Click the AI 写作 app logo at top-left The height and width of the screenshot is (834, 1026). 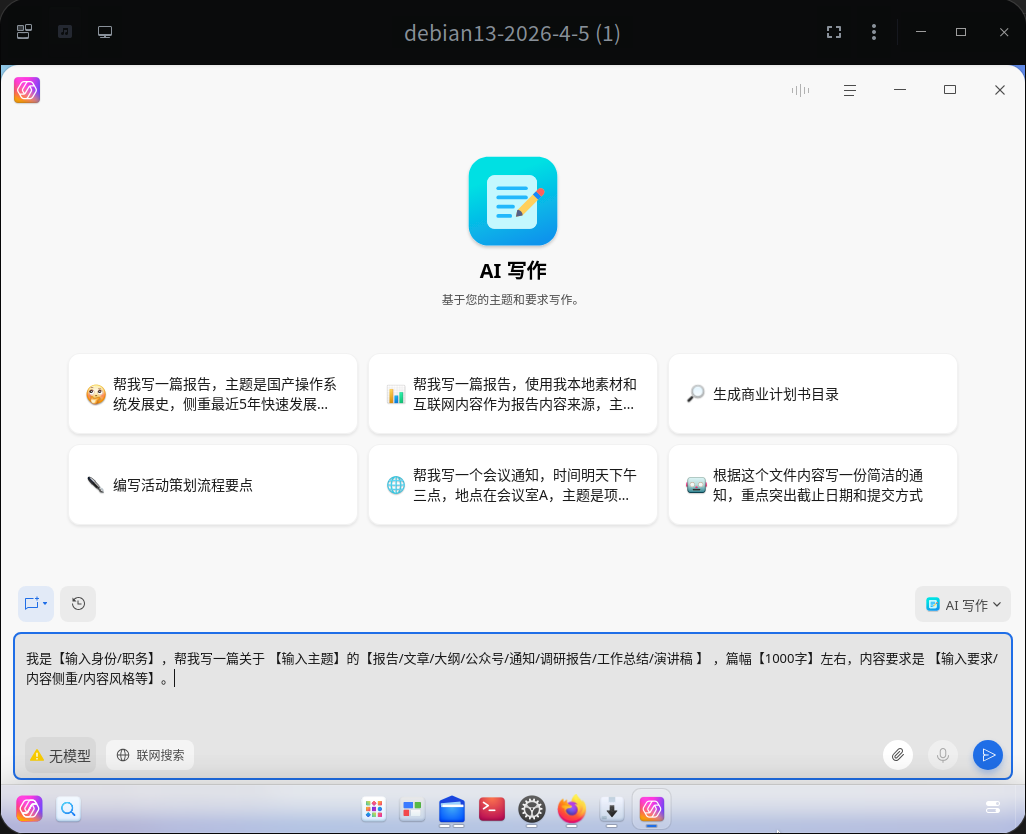(x=26, y=90)
